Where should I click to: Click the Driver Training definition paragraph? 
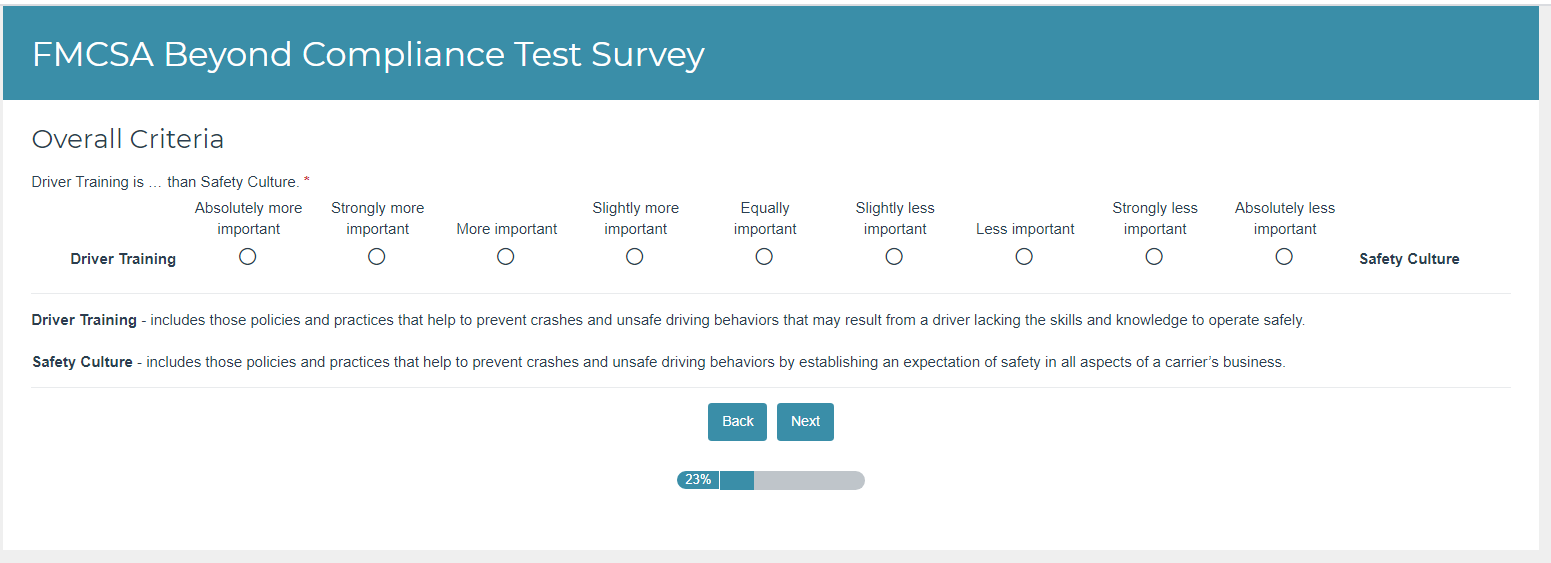(x=668, y=321)
